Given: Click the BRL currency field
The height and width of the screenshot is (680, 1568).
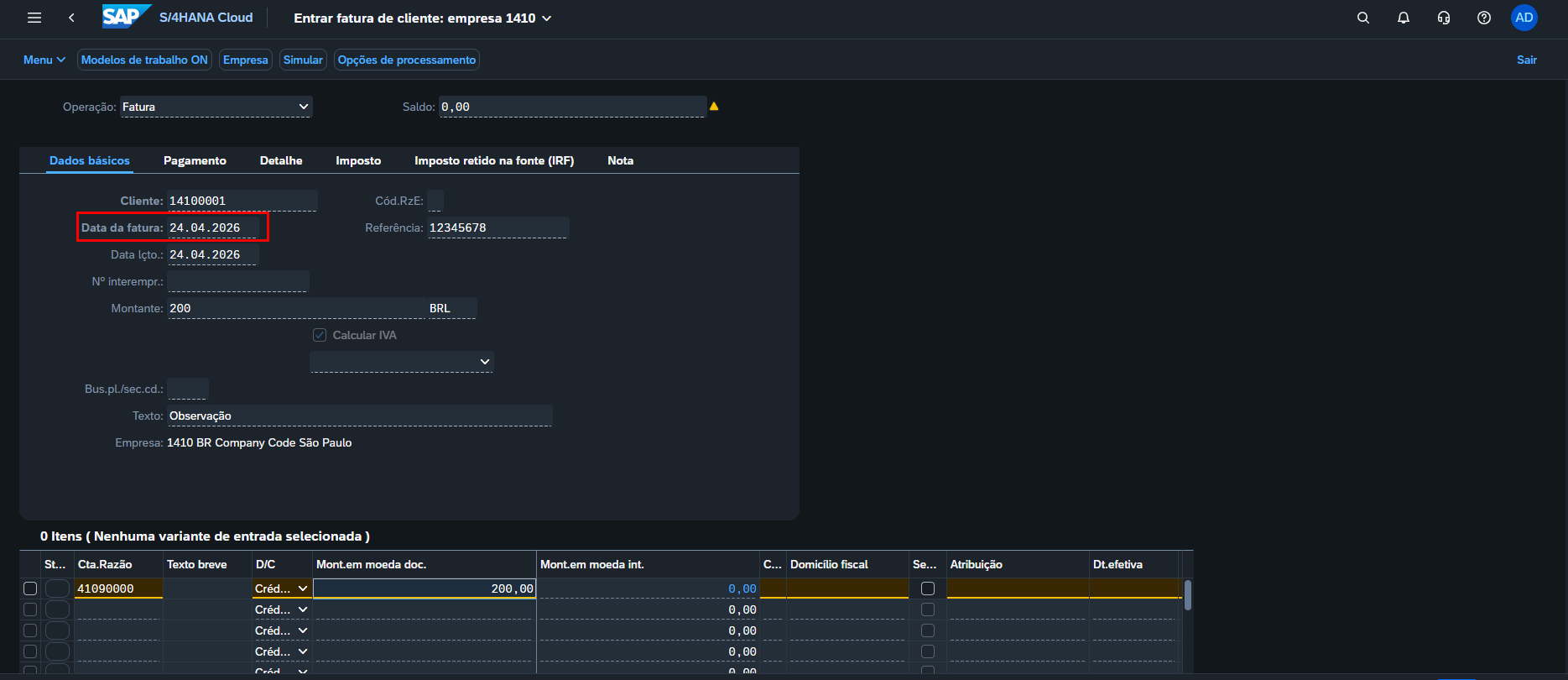Looking at the screenshot, I should [452, 308].
